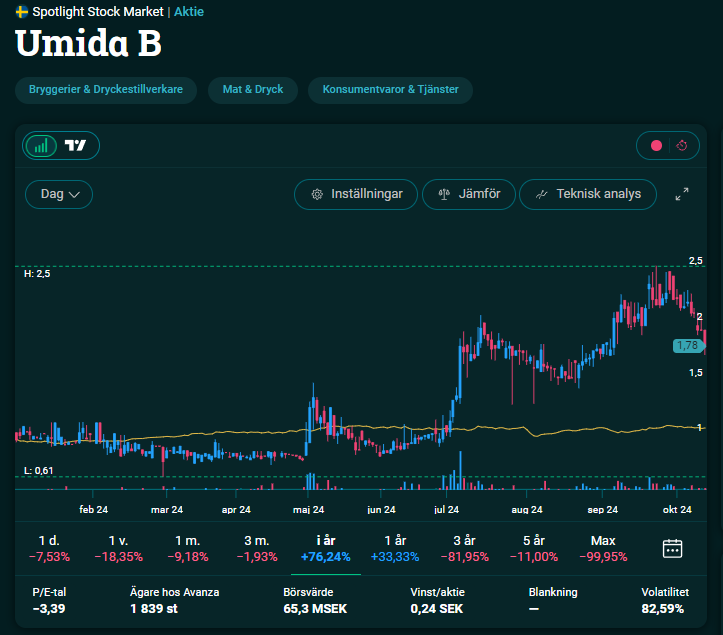Click the red live-recording dot icon
Viewport: 723px width, 635px height.
point(656,146)
